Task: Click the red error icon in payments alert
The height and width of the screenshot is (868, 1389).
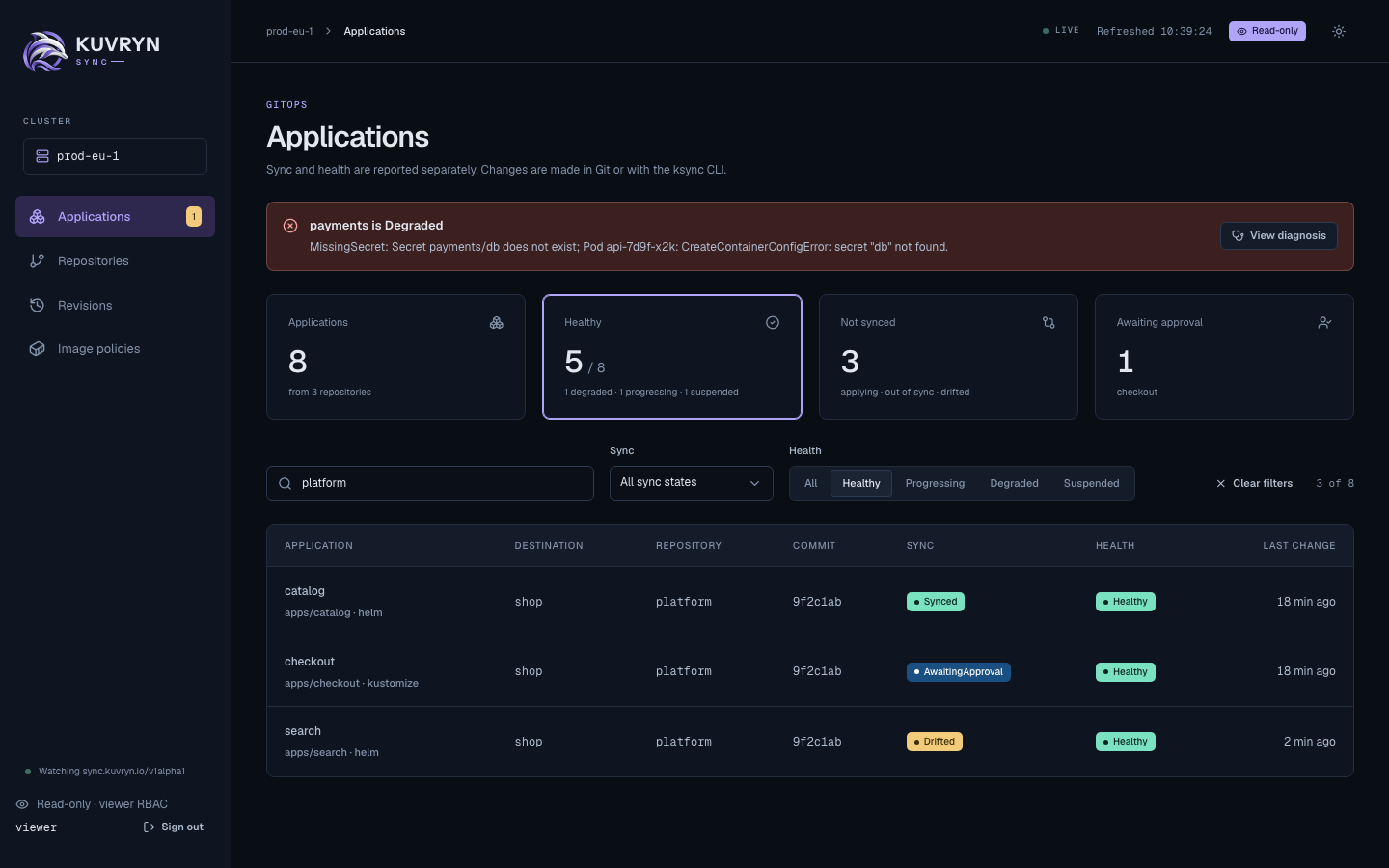Action: pyautogui.click(x=290, y=226)
